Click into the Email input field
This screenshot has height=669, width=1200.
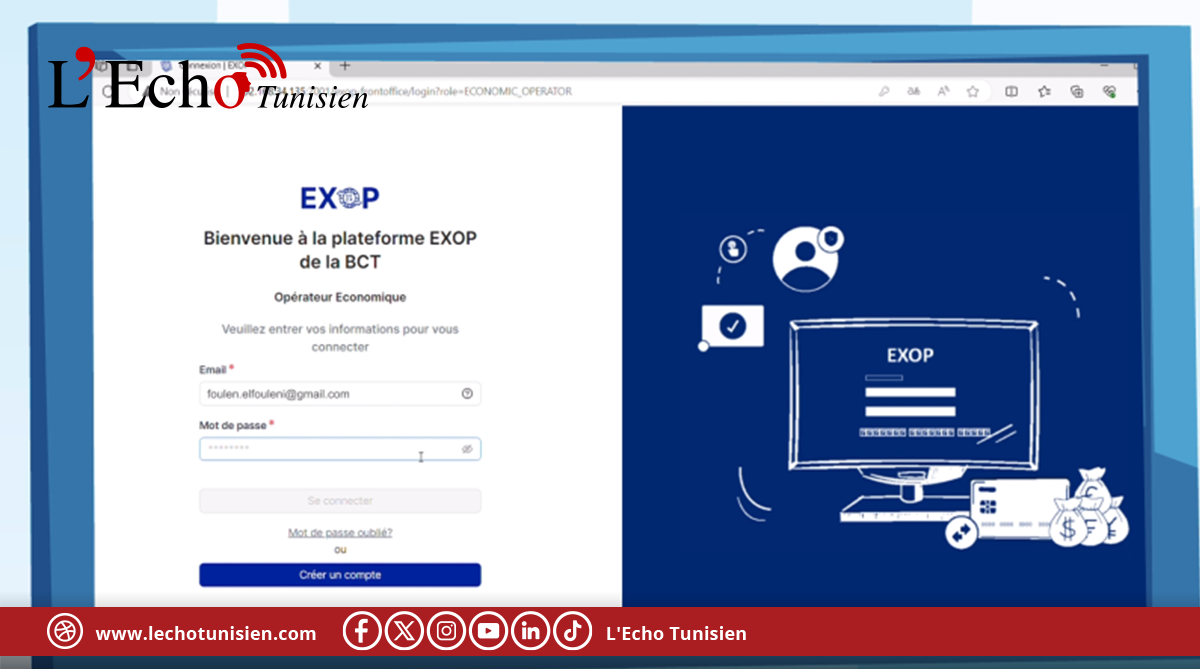click(328, 394)
